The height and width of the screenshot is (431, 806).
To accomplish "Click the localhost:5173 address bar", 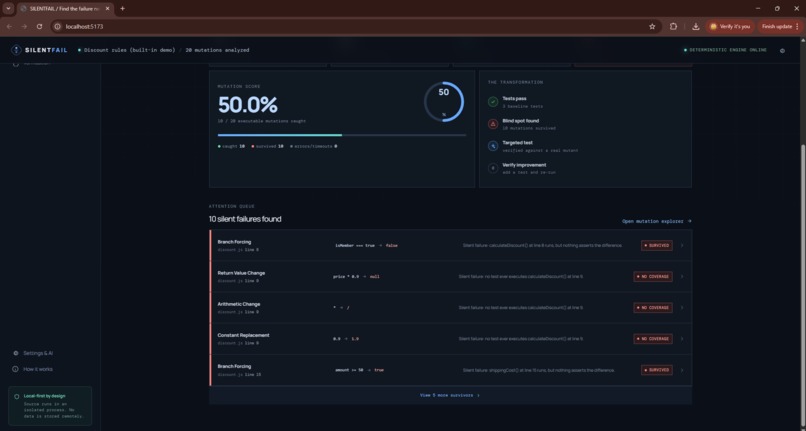I will pos(355,27).
